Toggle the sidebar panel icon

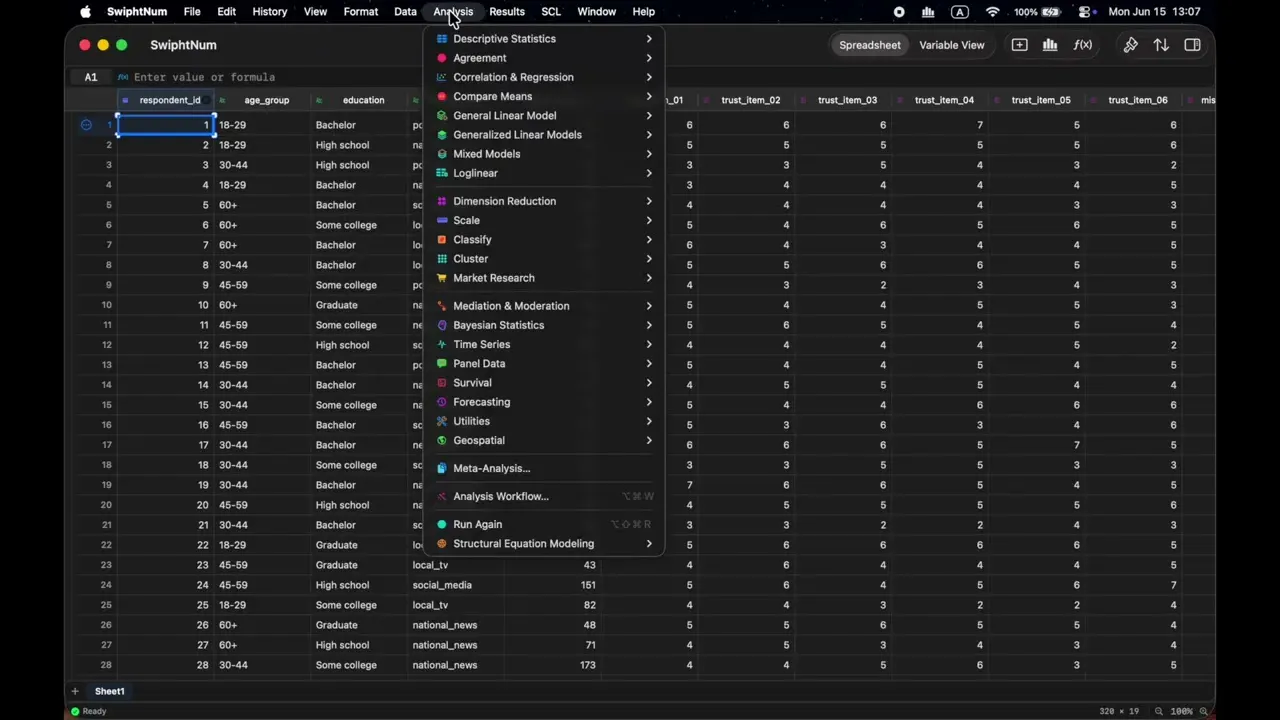[x=1192, y=45]
